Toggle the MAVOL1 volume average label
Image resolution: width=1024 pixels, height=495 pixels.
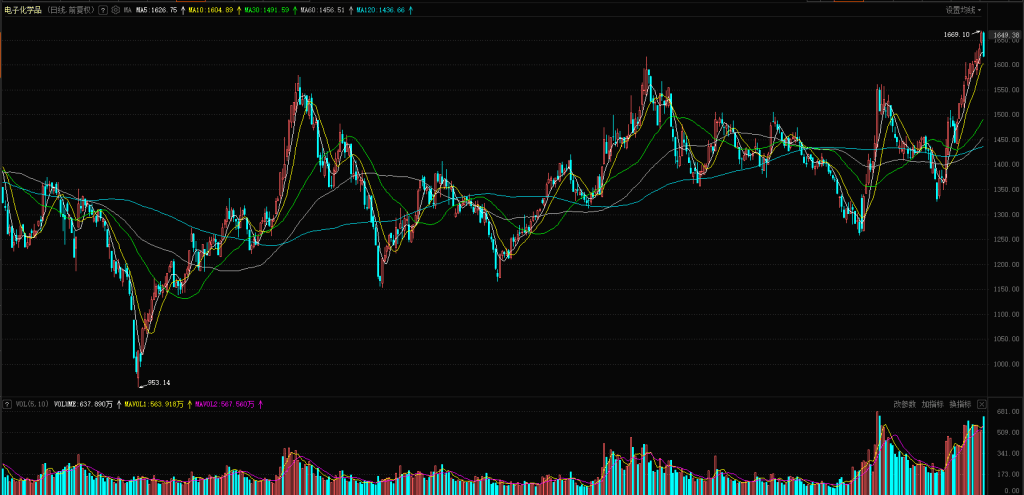click(155, 405)
